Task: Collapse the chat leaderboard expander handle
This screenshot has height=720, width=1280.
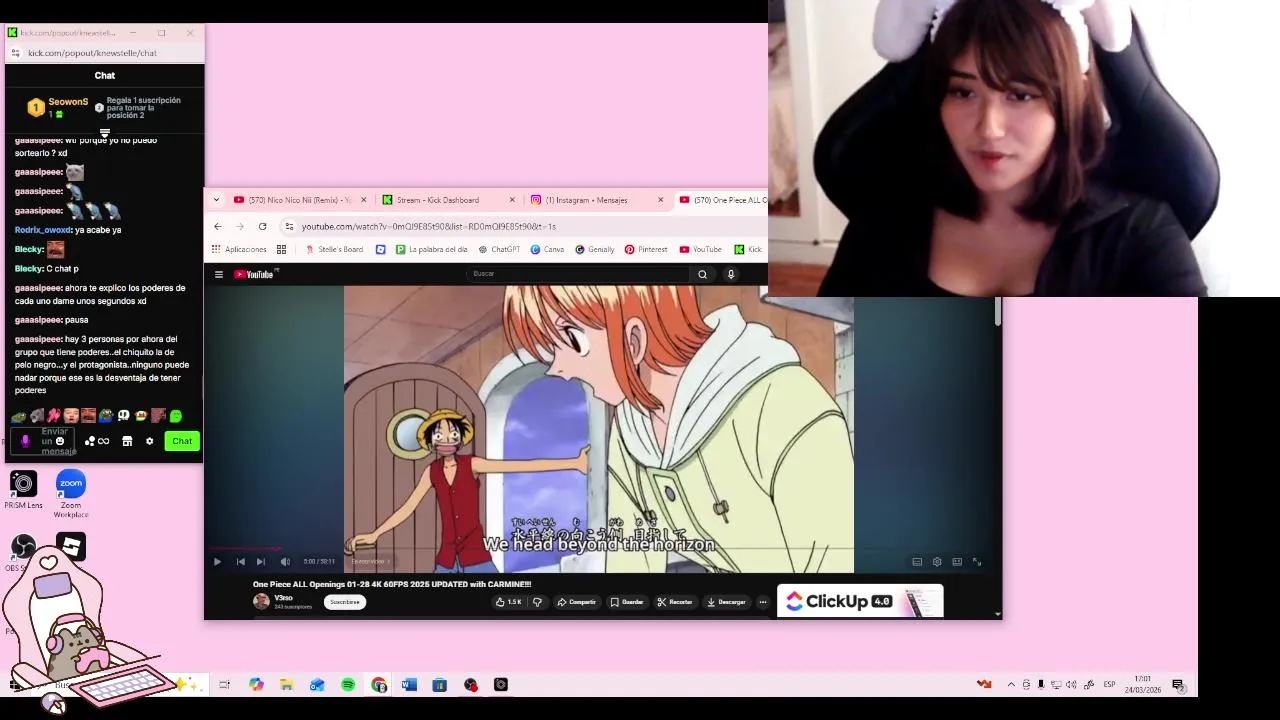Action: pos(105,132)
